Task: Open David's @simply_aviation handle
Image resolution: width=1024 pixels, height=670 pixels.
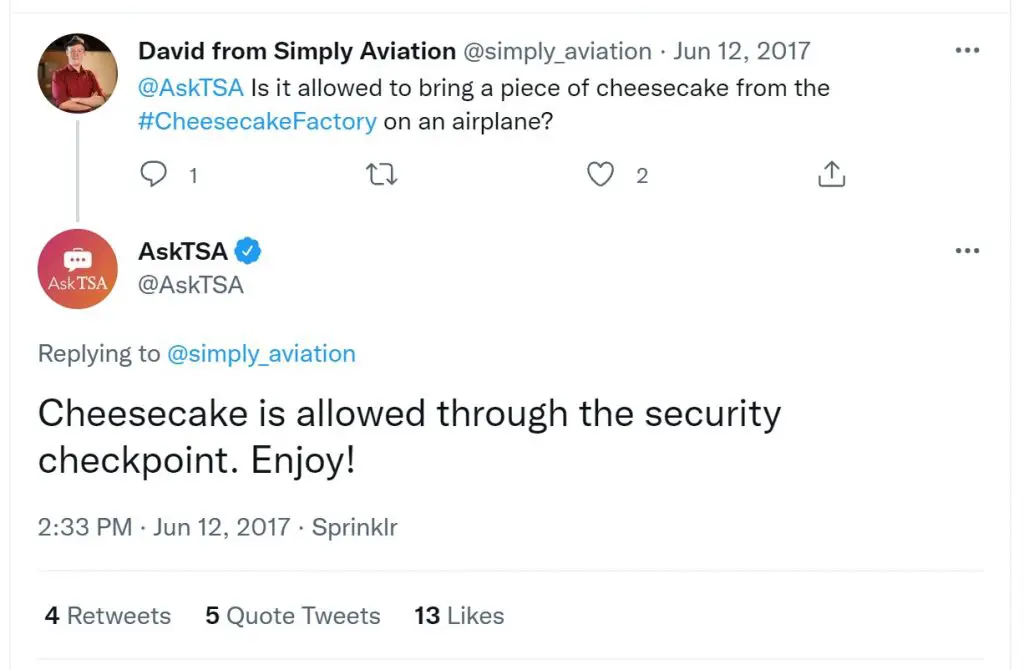Action: tap(556, 51)
